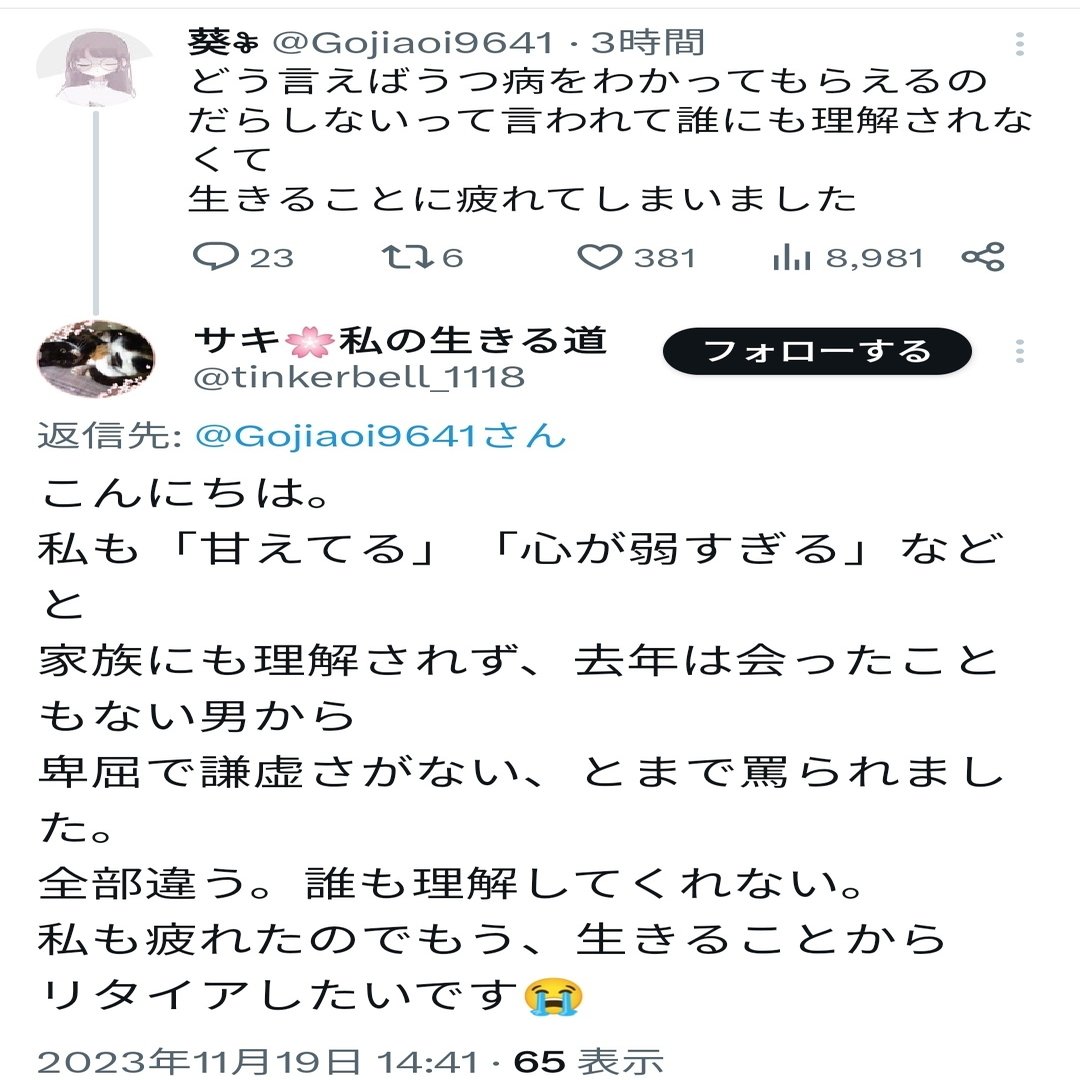Open the 3時間 timestamp link

(x=648, y=43)
